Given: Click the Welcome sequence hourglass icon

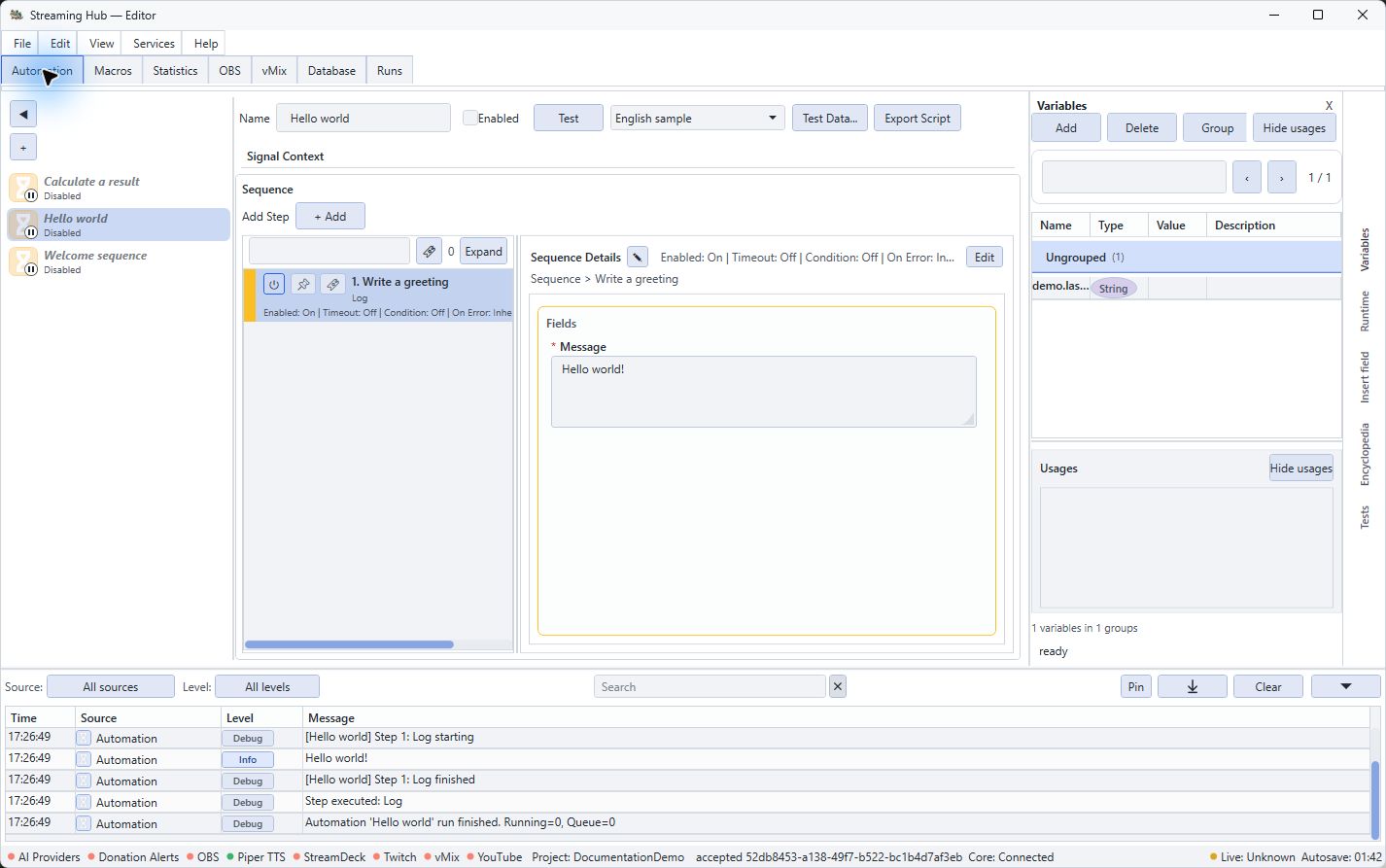Looking at the screenshot, I should point(23,261).
